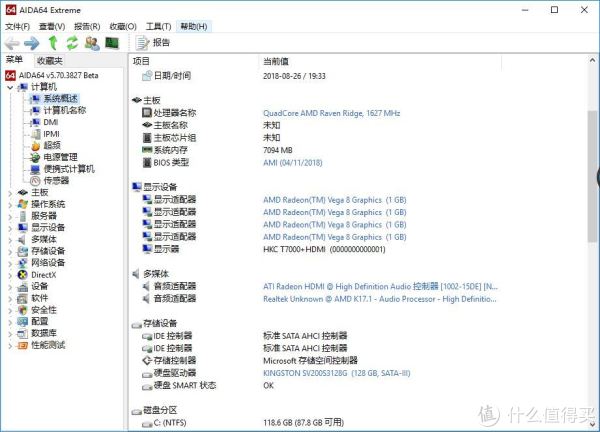Click the Refresh toolbar icon

point(72,43)
